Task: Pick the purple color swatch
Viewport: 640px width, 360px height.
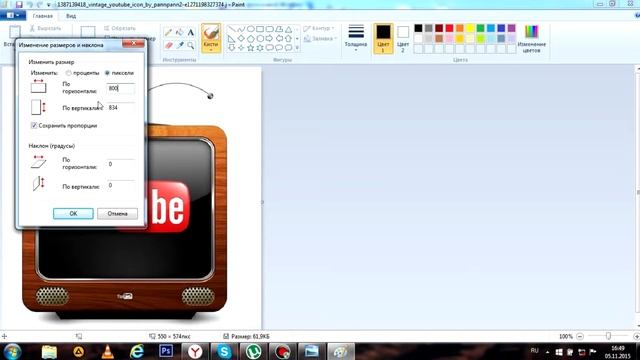Action: 511,28
